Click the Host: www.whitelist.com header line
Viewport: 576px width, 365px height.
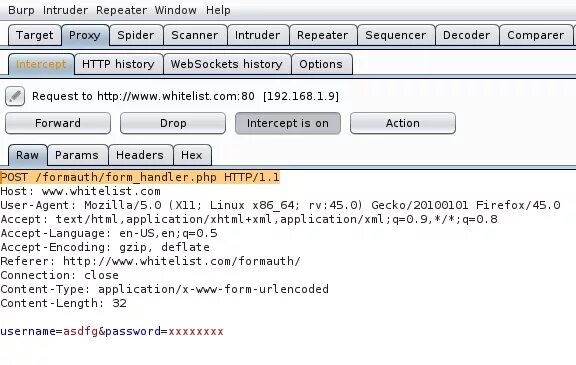pyautogui.click(x=80, y=191)
